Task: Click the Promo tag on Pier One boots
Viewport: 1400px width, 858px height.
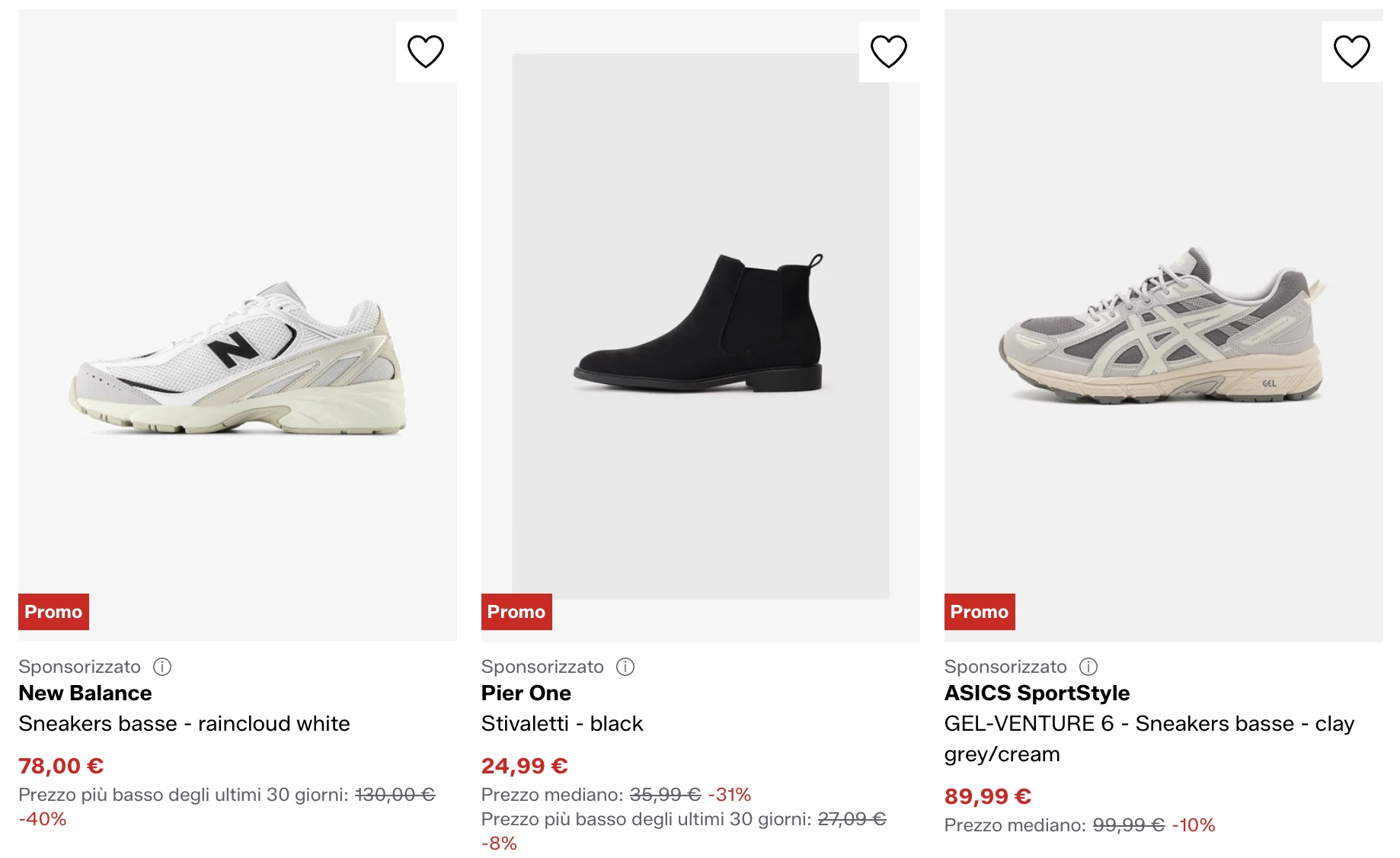Action: coord(516,612)
